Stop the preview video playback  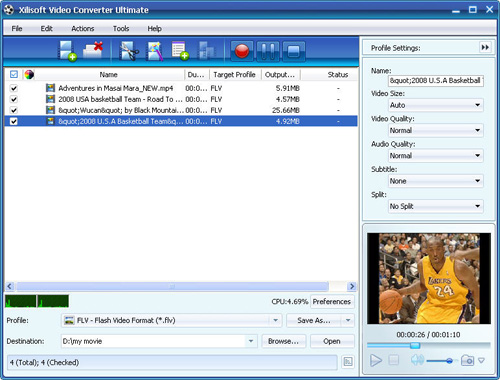[x=394, y=360]
